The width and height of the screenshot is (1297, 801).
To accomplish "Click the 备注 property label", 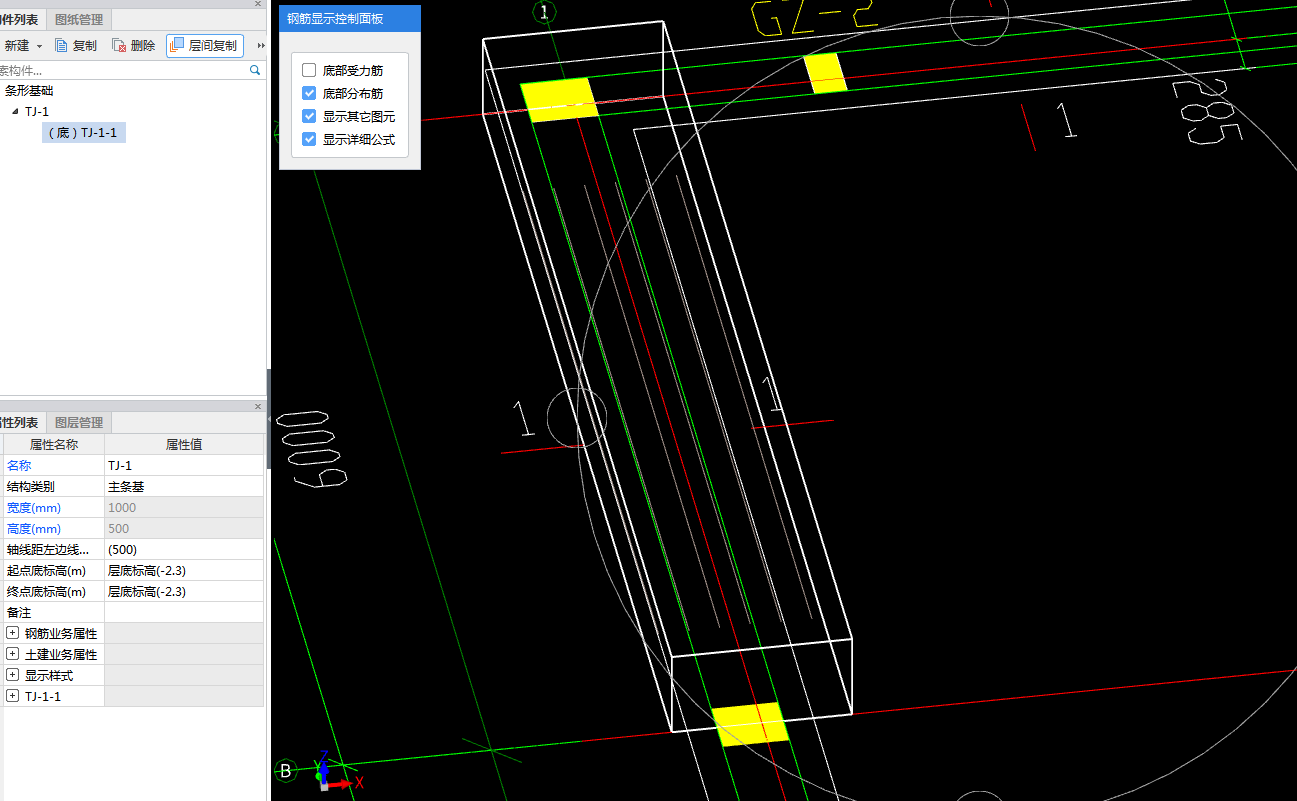I will click(19, 612).
